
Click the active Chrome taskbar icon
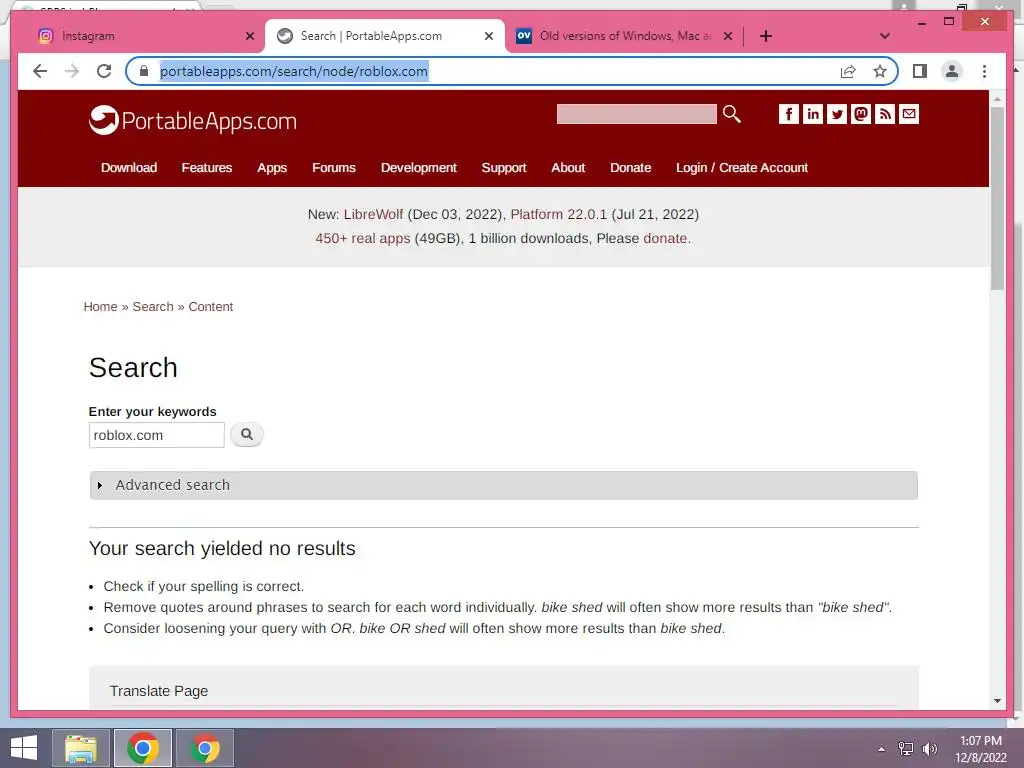(x=142, y=748)
